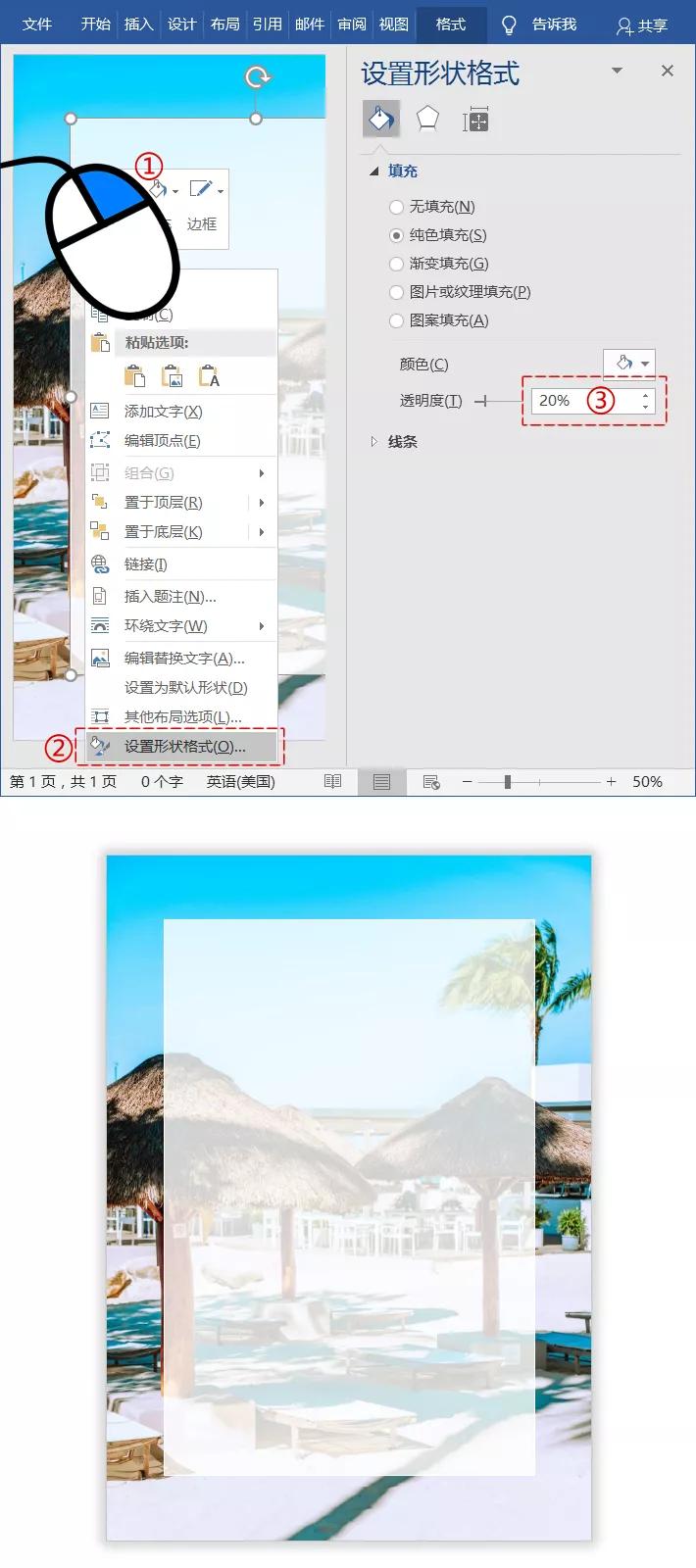Switch to the 邮件 tab
Image resolution: width=696 pixels, height=1568 pixels.
point(309,24)
